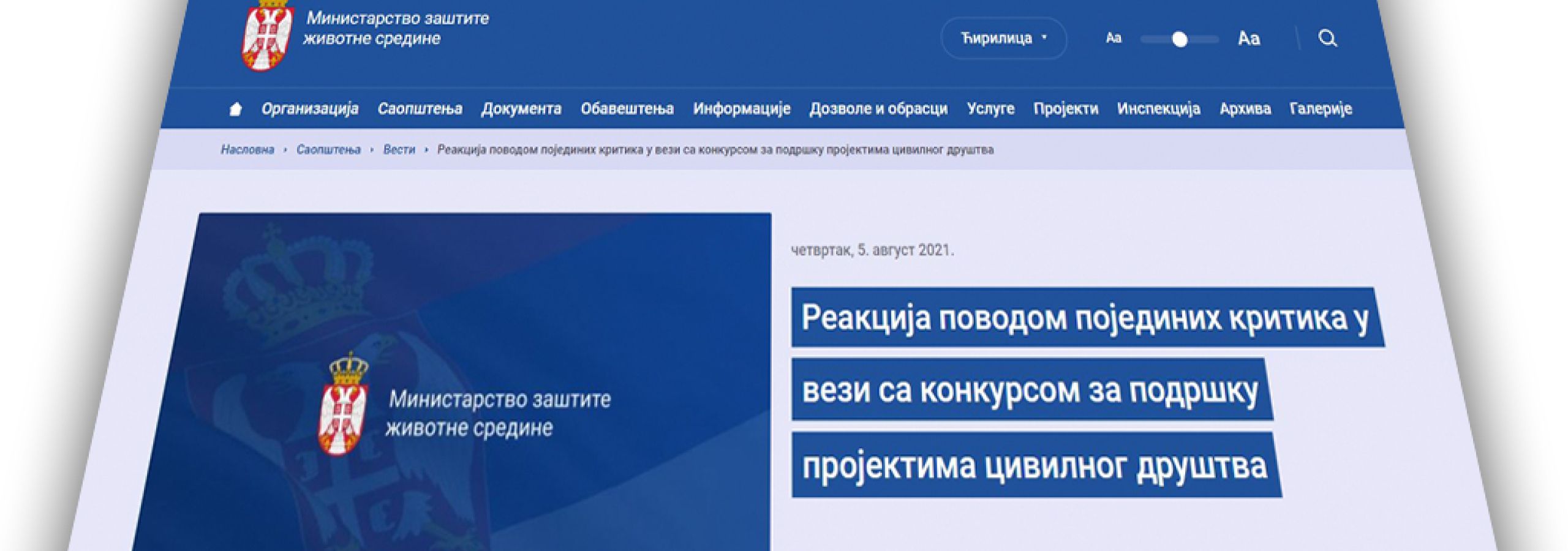Click the article banner image
This screenshot has width=1568, height=551.
point(466,380)
